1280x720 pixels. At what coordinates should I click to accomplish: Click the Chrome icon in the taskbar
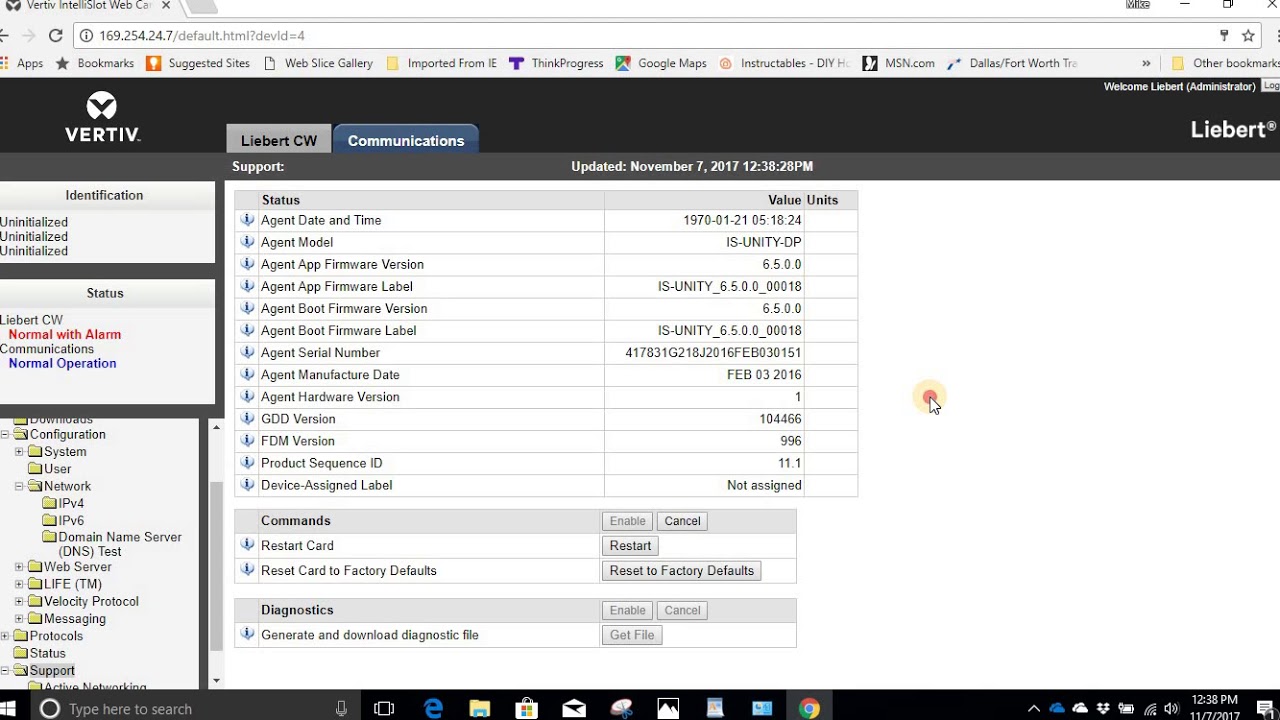click(x=809, y=708)
